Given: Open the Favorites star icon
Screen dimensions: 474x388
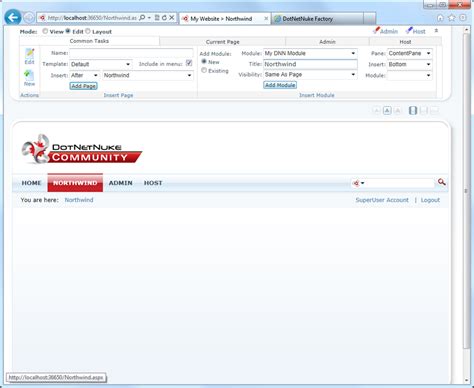Looking at the screenshot, I should pyautogui.click(x=452, y=18).
